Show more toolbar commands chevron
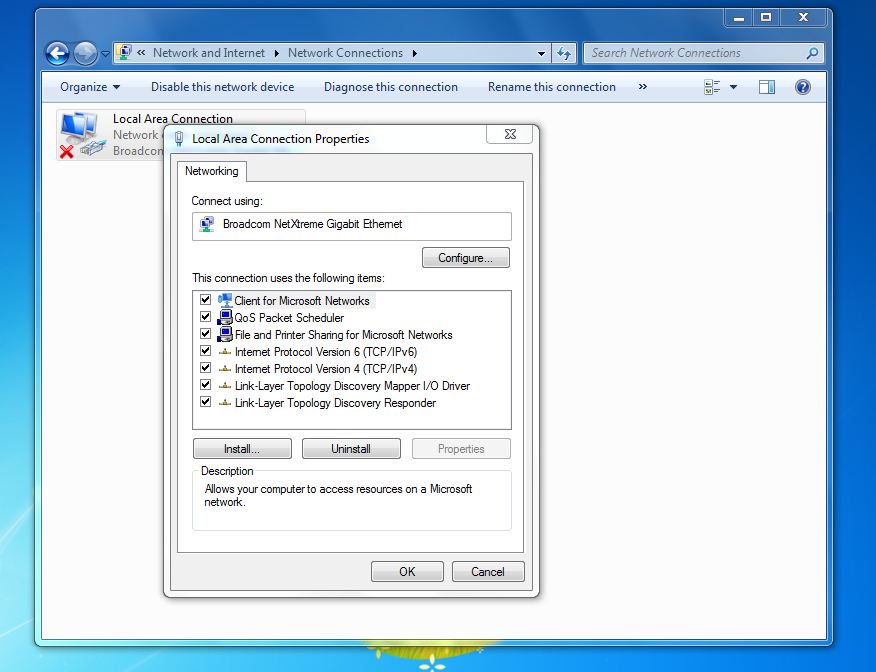 pos(642,87)
